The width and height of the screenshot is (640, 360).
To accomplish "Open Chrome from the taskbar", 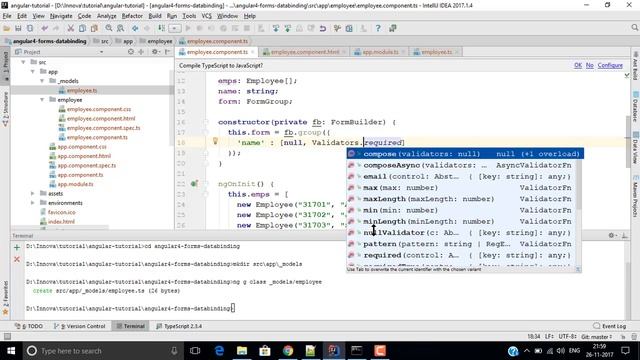I will 288,351.
